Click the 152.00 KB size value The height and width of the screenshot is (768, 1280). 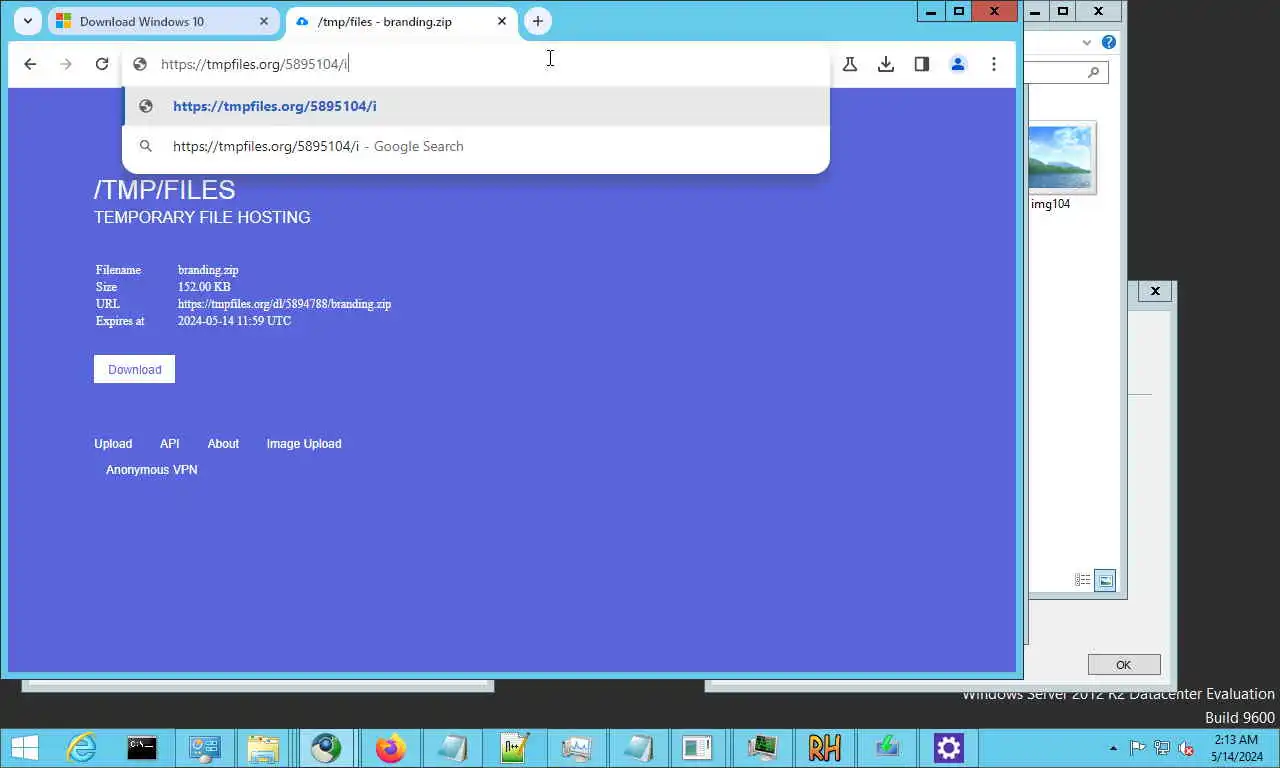tap(204, 287)
